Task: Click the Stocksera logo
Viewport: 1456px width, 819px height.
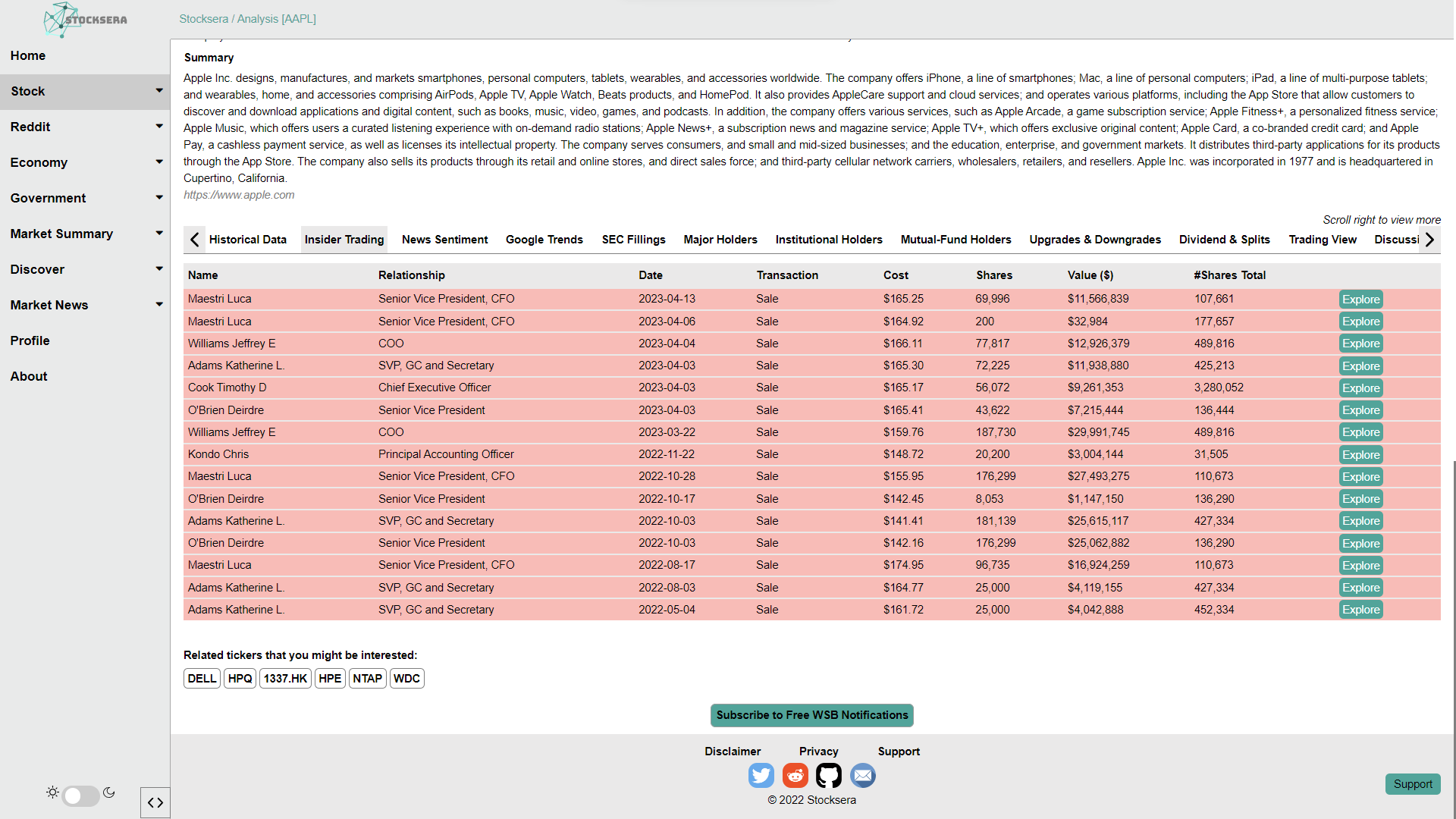Action: tap(85, 20)
